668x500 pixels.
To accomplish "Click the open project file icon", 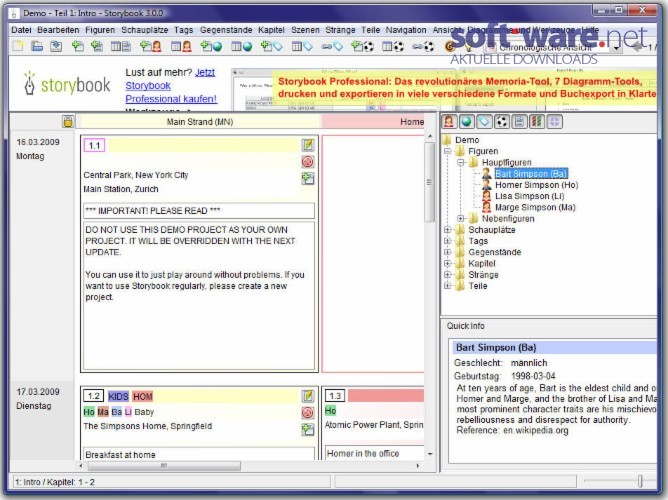I will coord(37,46).
